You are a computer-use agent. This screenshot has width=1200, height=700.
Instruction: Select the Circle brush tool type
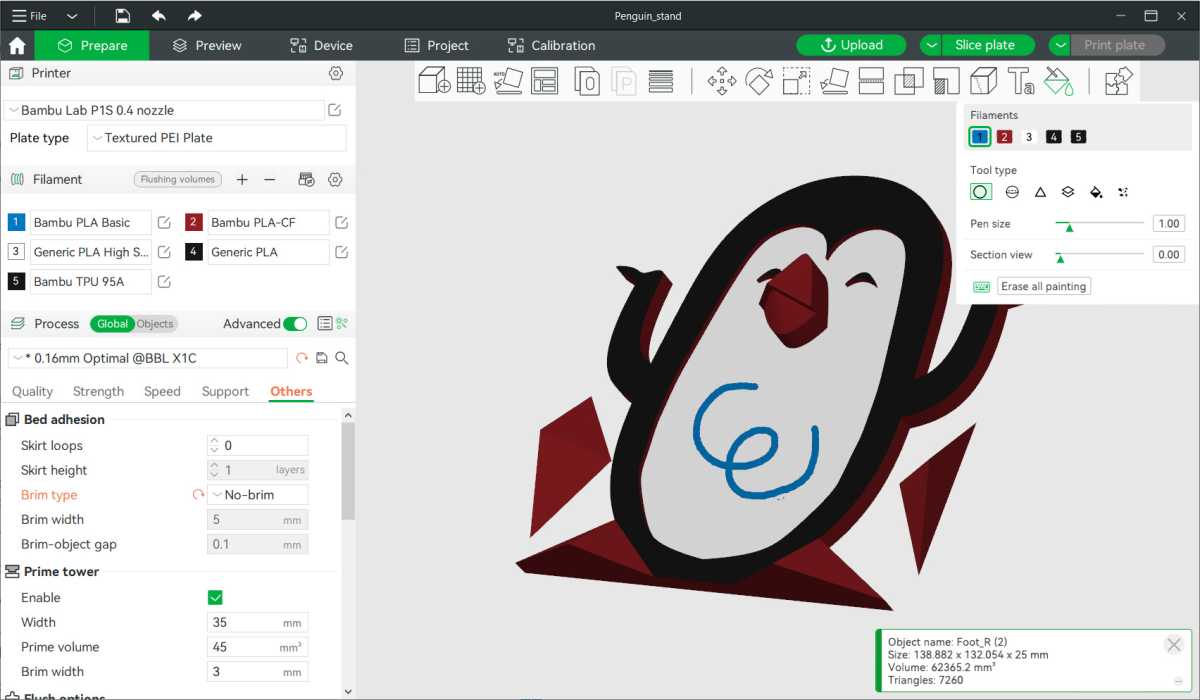(981, 192)
